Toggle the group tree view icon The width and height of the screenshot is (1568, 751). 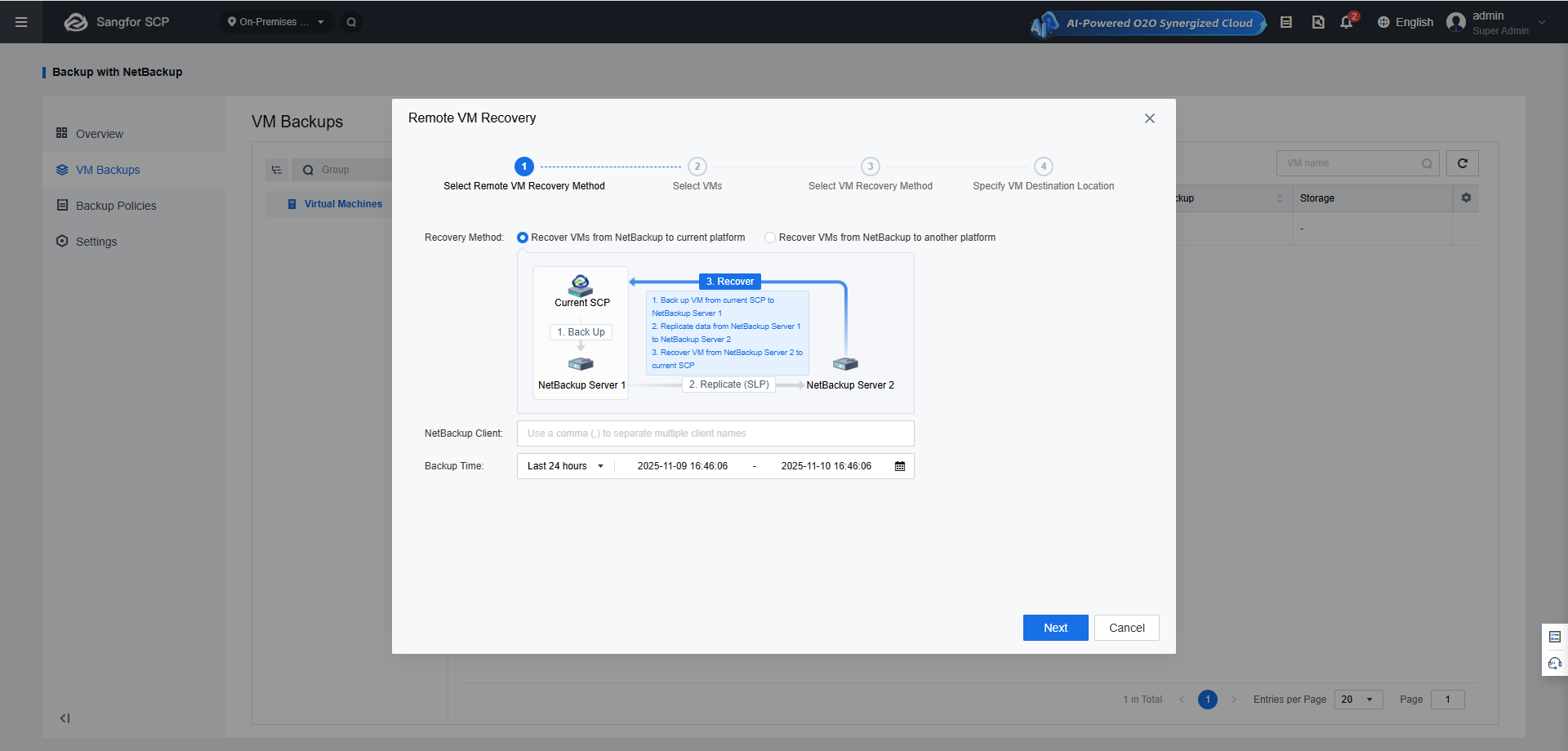[x=277, y=170]
